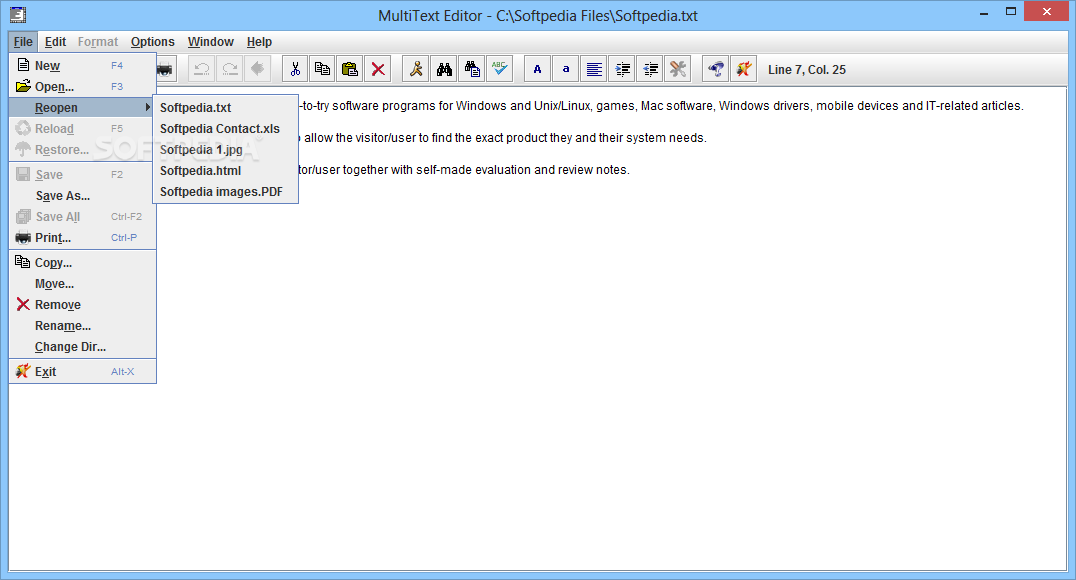Viewport: 1076px width, 580px height.
Task: Click the Redo toolbar icon
Action: pos(230,69)
